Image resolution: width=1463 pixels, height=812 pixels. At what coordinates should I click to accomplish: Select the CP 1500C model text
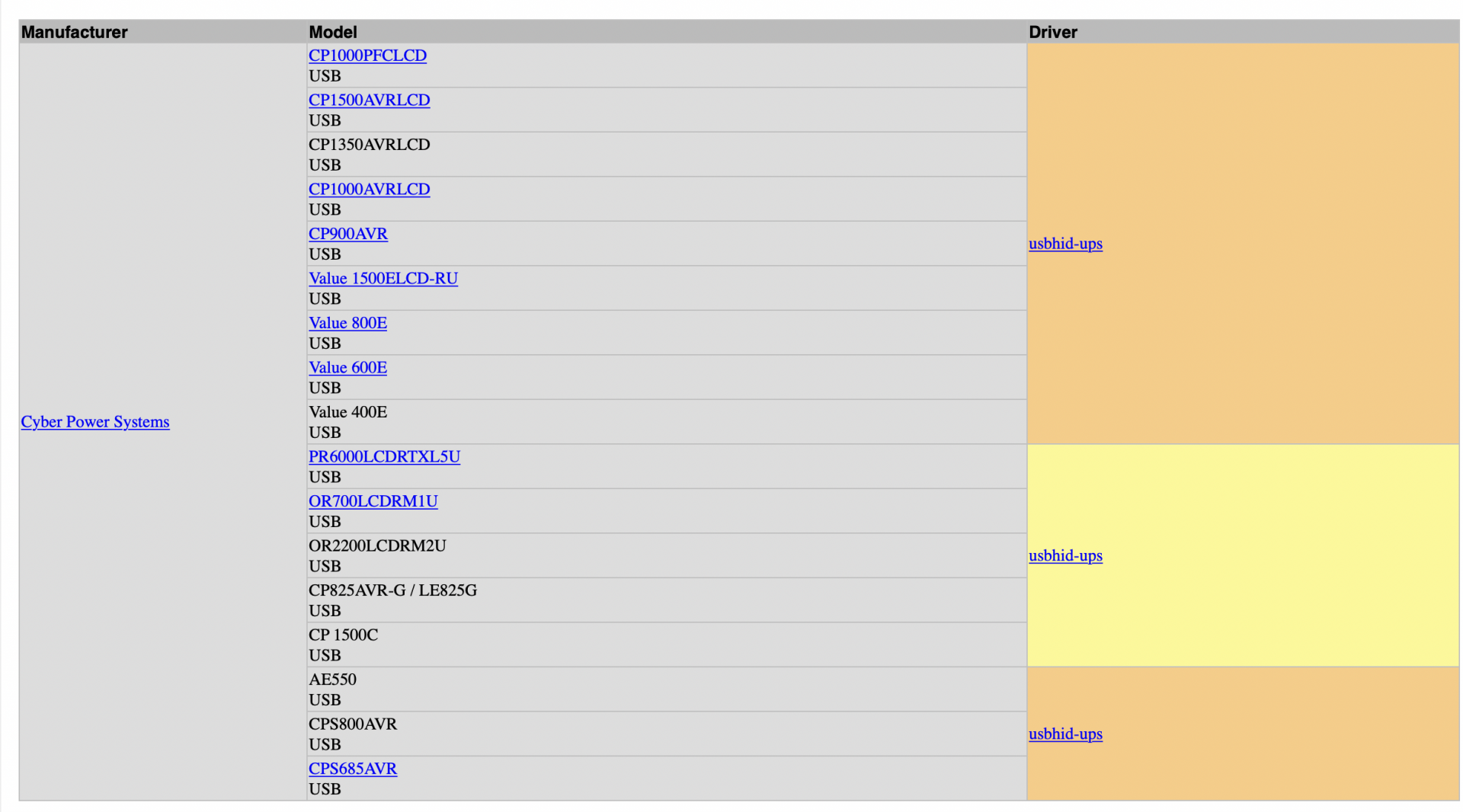pos(343,635)
